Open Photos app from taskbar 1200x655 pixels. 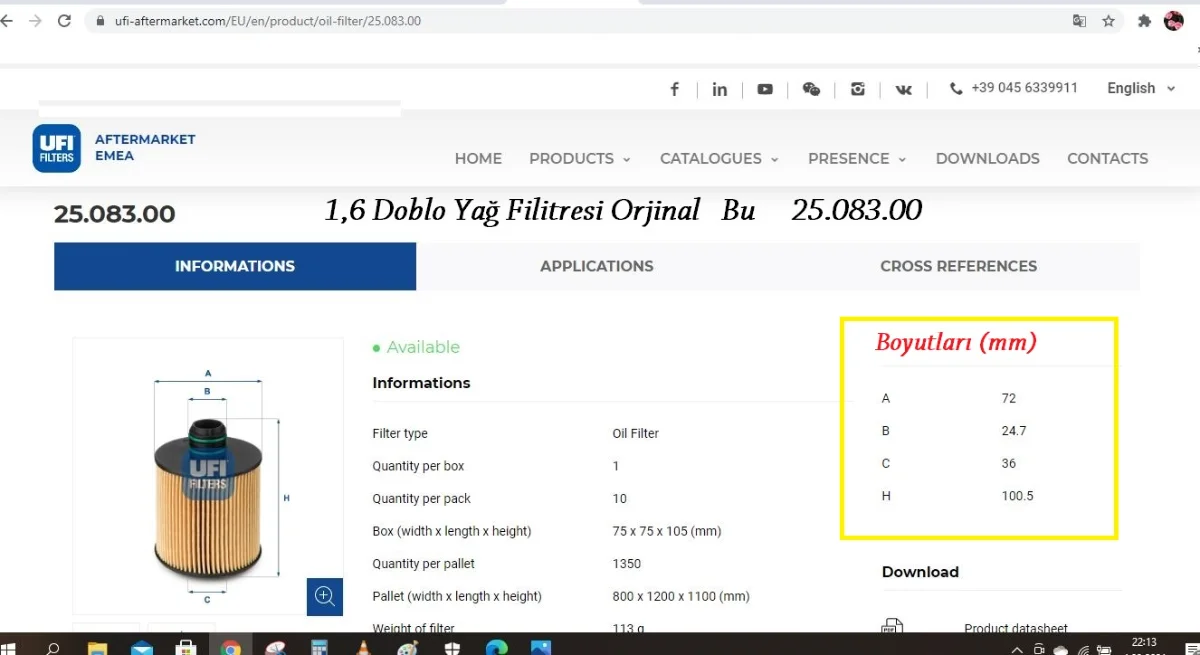[x=541, y=648]
